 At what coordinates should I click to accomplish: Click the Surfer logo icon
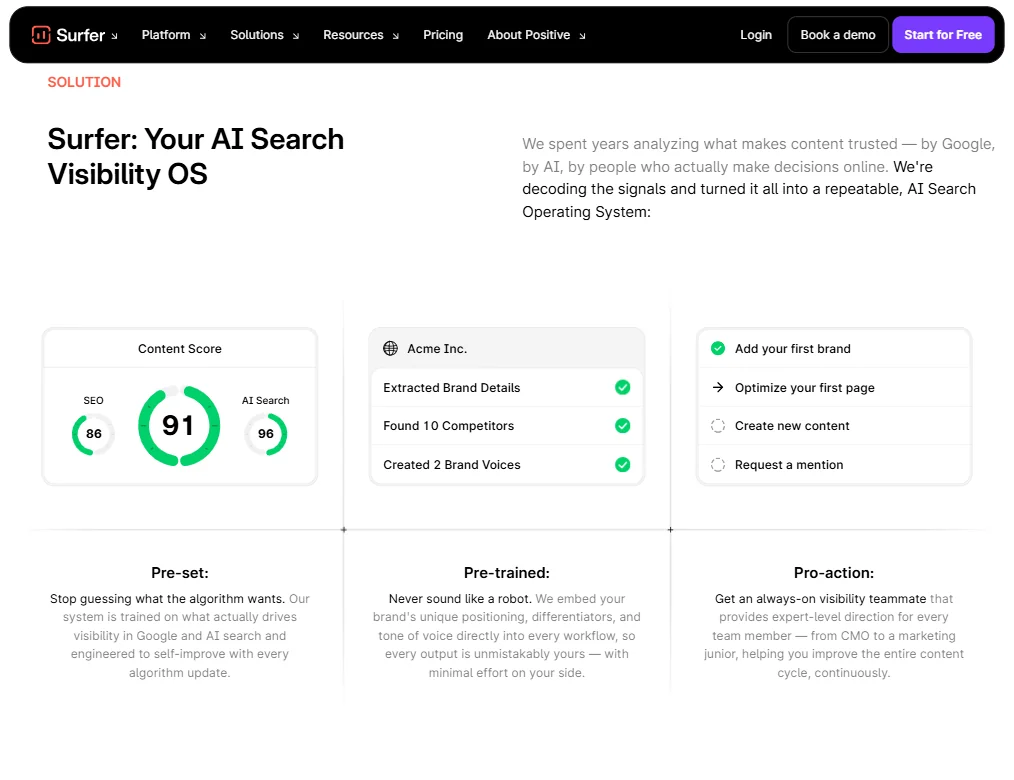pos(41,35)
